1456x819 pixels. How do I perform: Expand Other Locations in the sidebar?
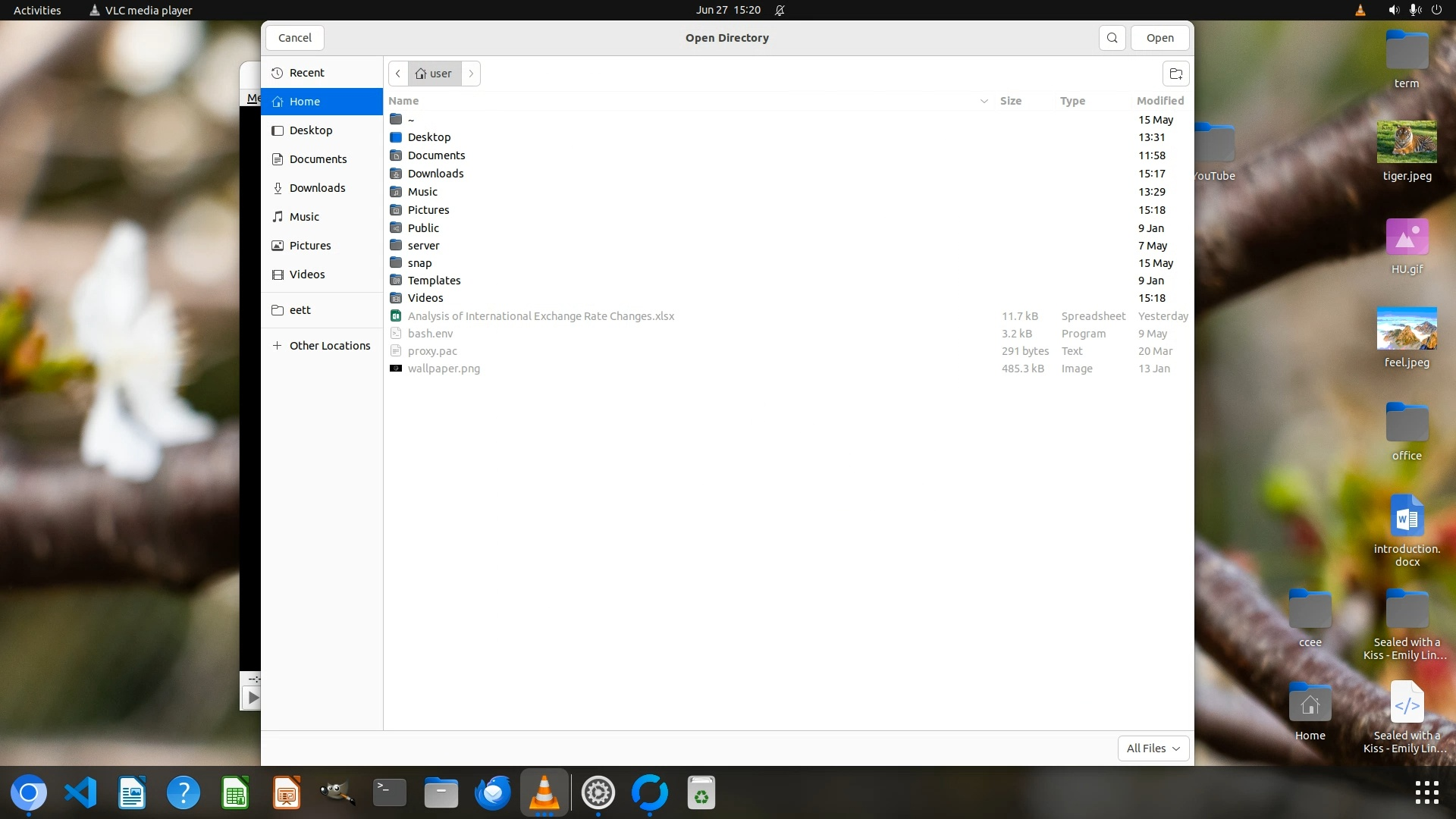click(x=329, y=346)
